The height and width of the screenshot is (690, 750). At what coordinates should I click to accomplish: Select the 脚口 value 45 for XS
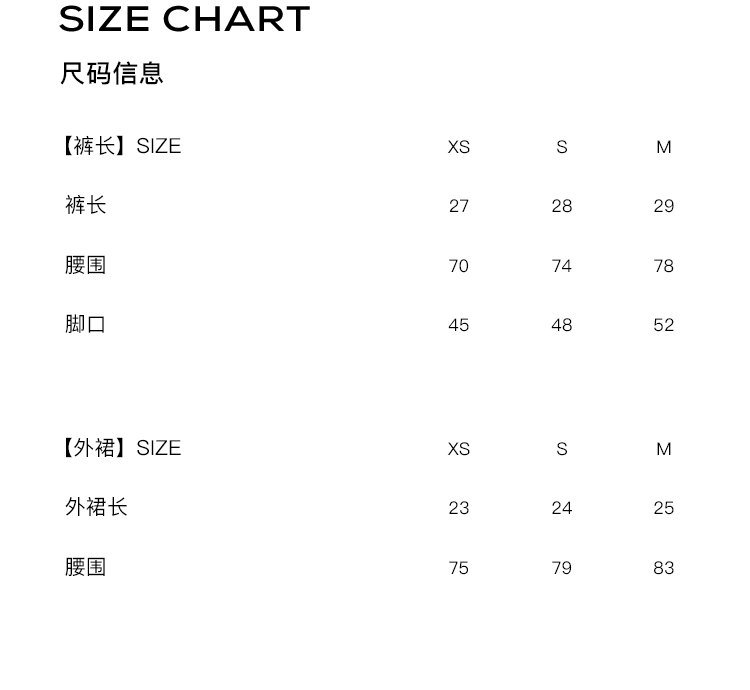click(x=459, y=325)
